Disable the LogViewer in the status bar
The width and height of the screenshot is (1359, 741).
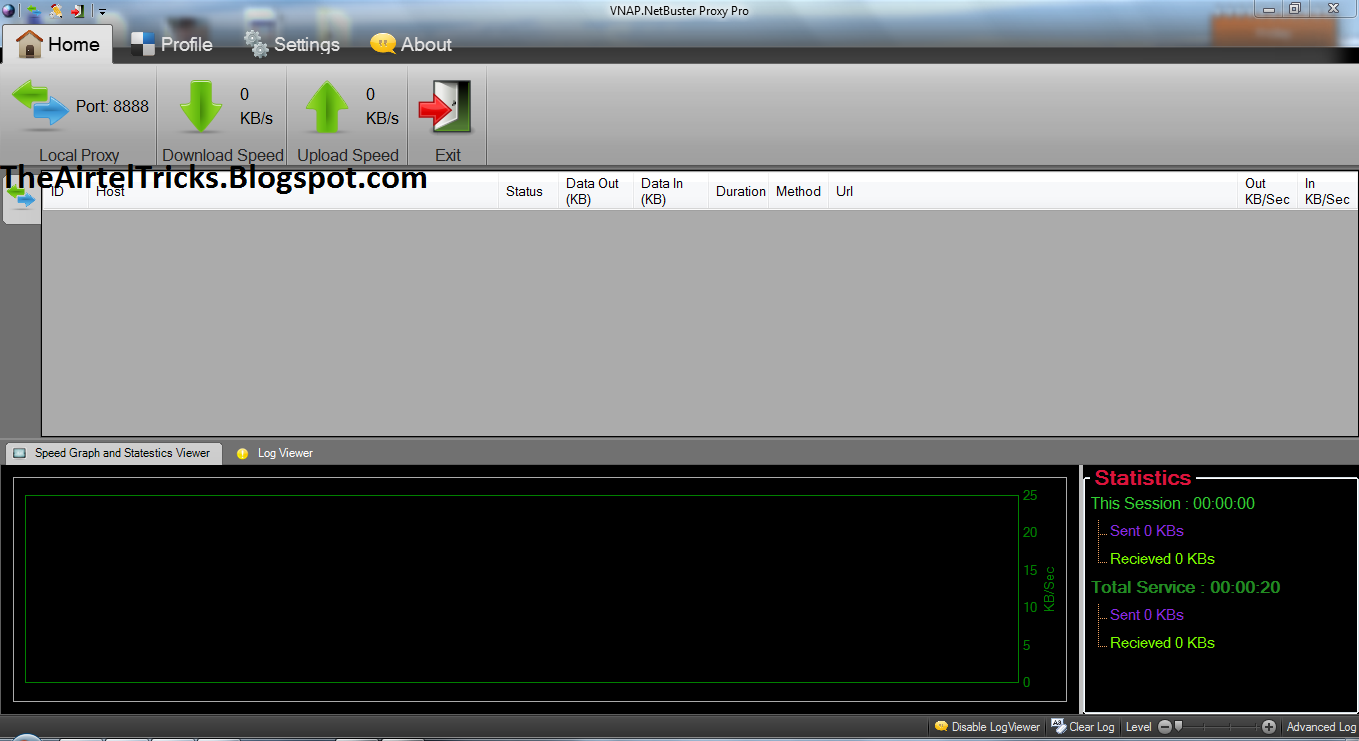pyautogui.click(x=987, y=727)
